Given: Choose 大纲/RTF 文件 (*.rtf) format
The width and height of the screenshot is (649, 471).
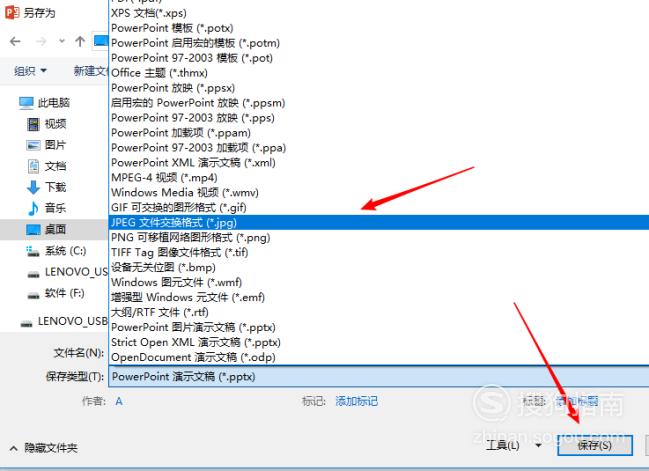Looking at the screenshot, I should click(379, 312).
